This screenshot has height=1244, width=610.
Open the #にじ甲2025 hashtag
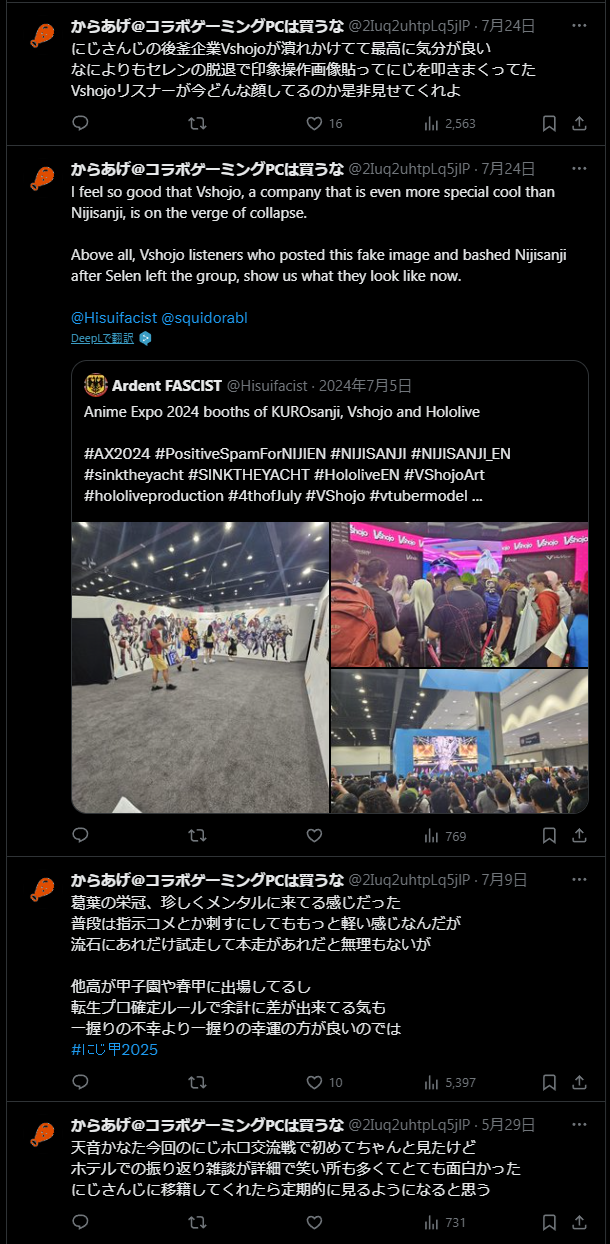(x=114, y=1050)
